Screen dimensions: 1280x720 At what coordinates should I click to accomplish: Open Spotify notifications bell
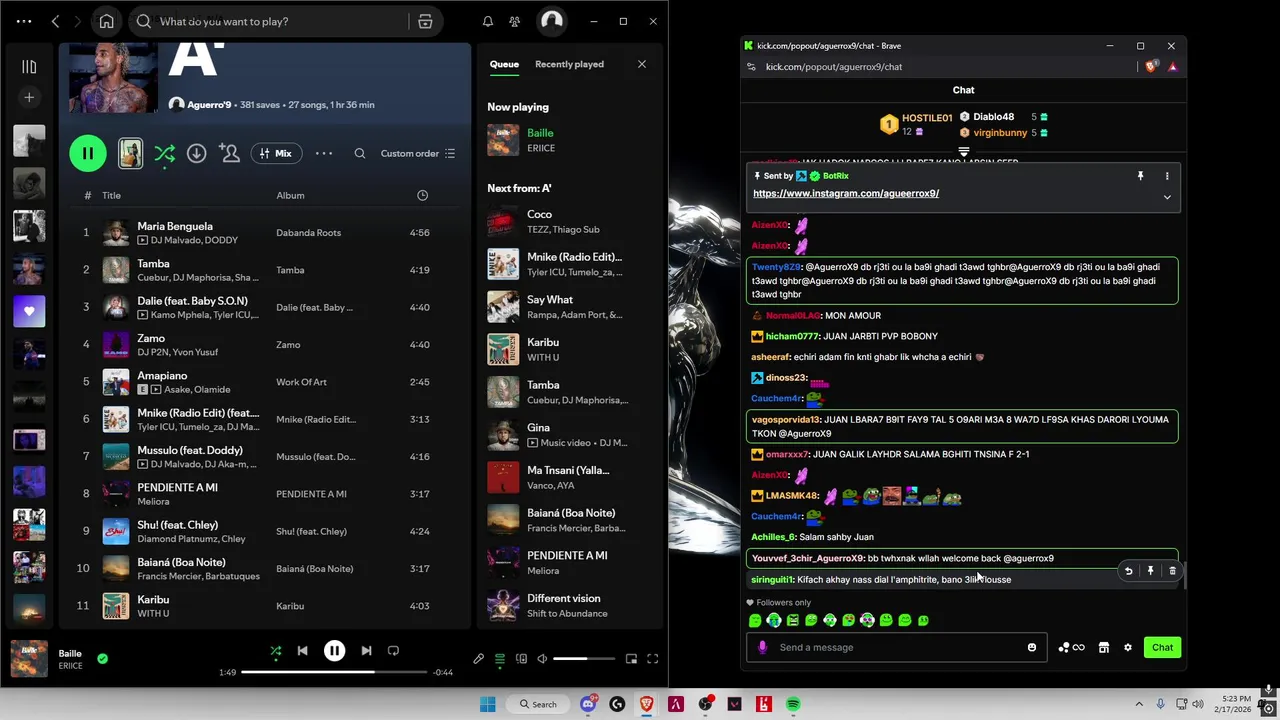(x=488, y=21)
